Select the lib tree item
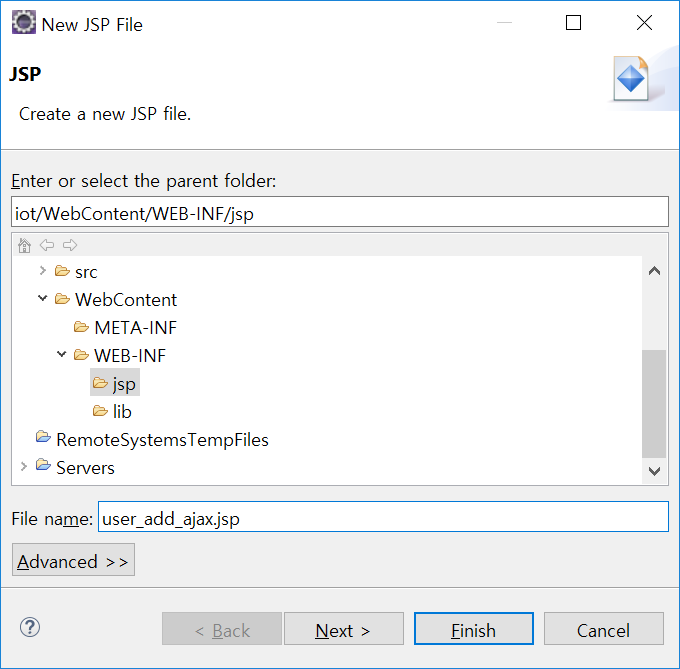The width and height of the screenshot is (680, 669). (122, 411)
